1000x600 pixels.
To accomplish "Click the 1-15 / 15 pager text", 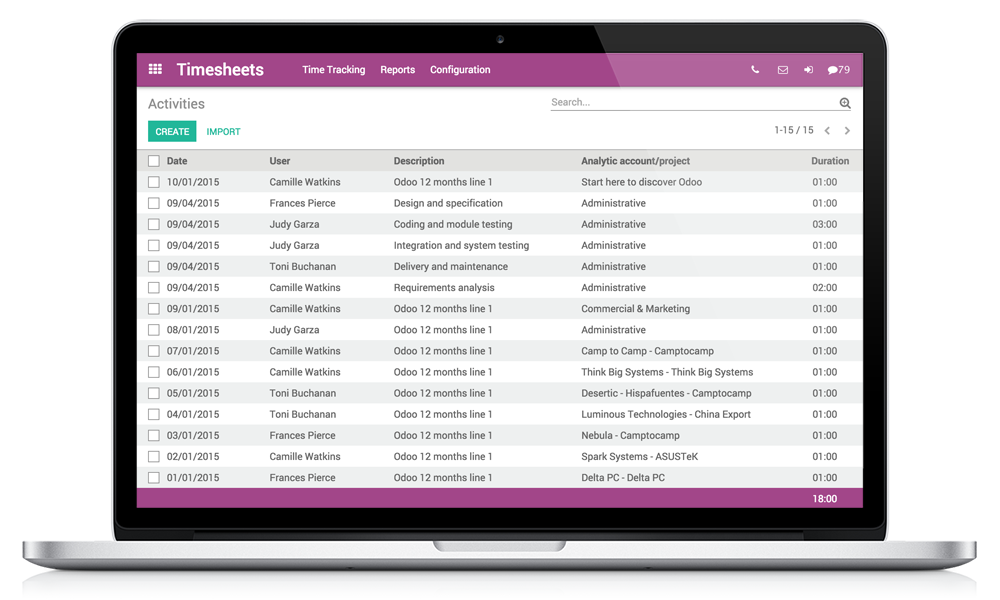I will tap(794, 130).
